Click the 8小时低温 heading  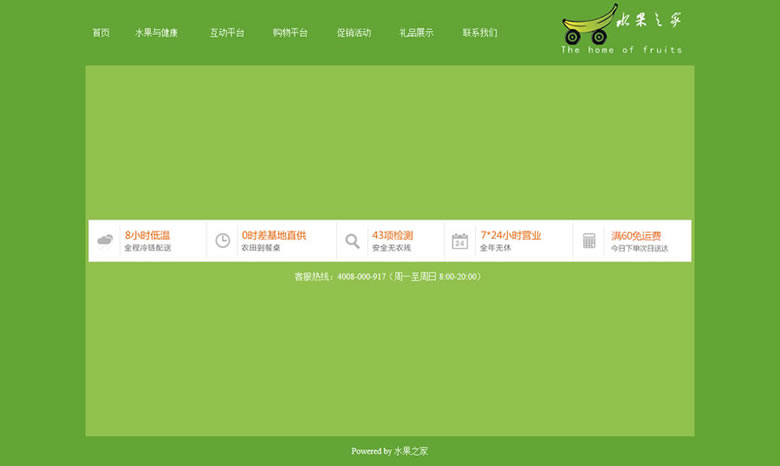[x=147, y=235]
